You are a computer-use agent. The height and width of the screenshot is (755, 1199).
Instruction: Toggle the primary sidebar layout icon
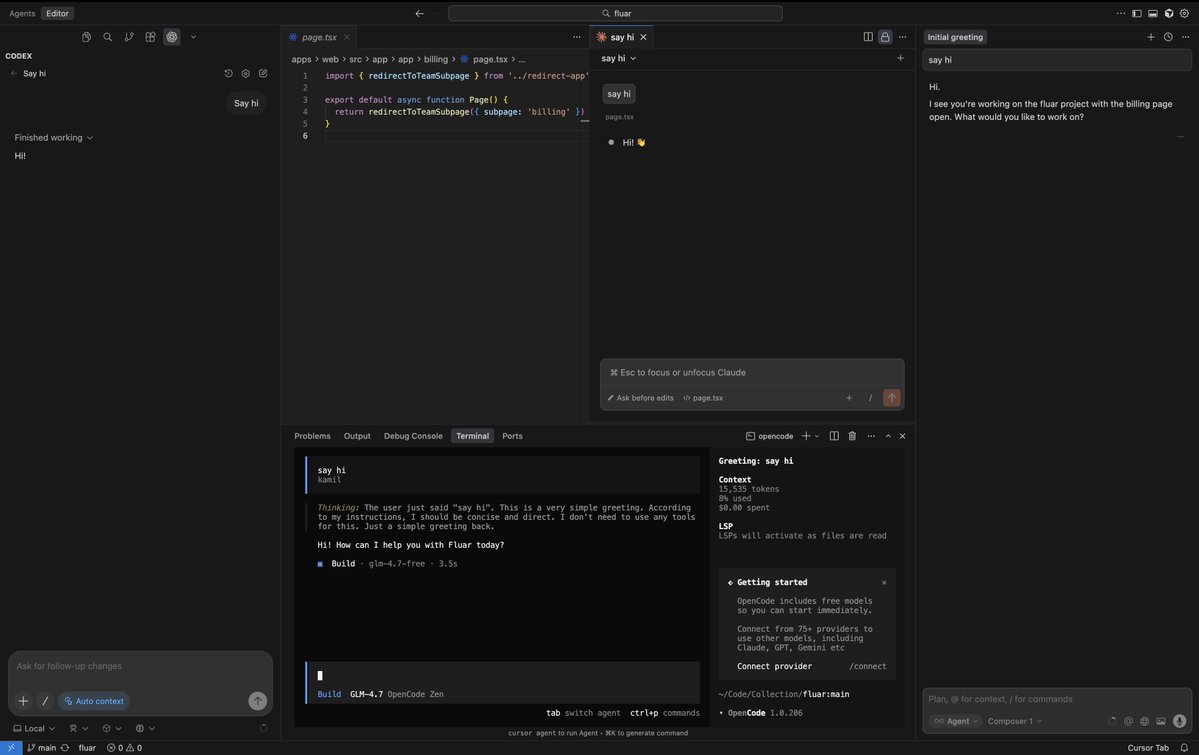pos(1136,13)
